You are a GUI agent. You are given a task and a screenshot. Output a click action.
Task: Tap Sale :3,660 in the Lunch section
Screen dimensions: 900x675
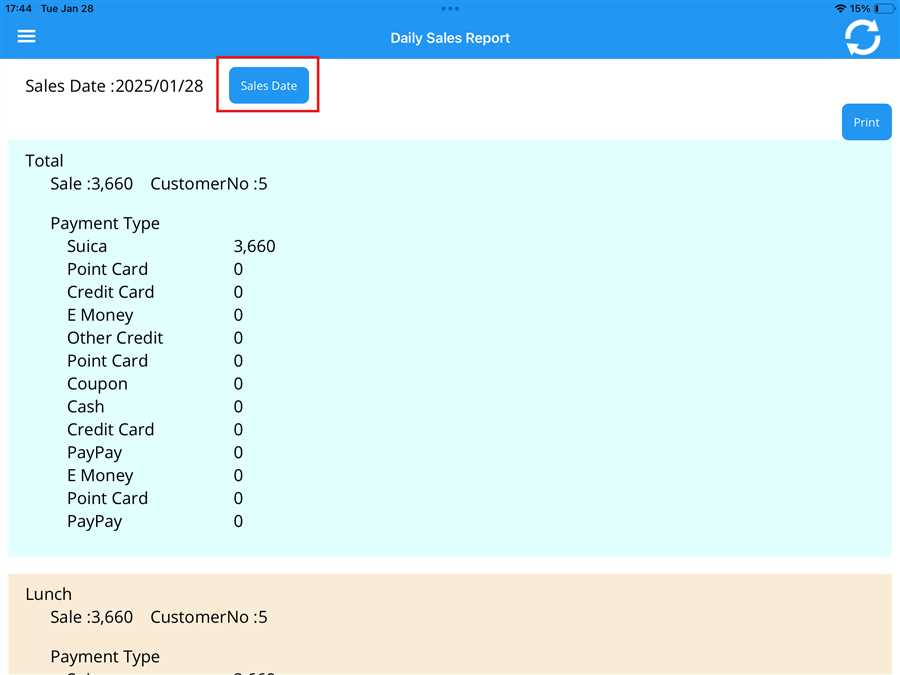pos(91,617)
